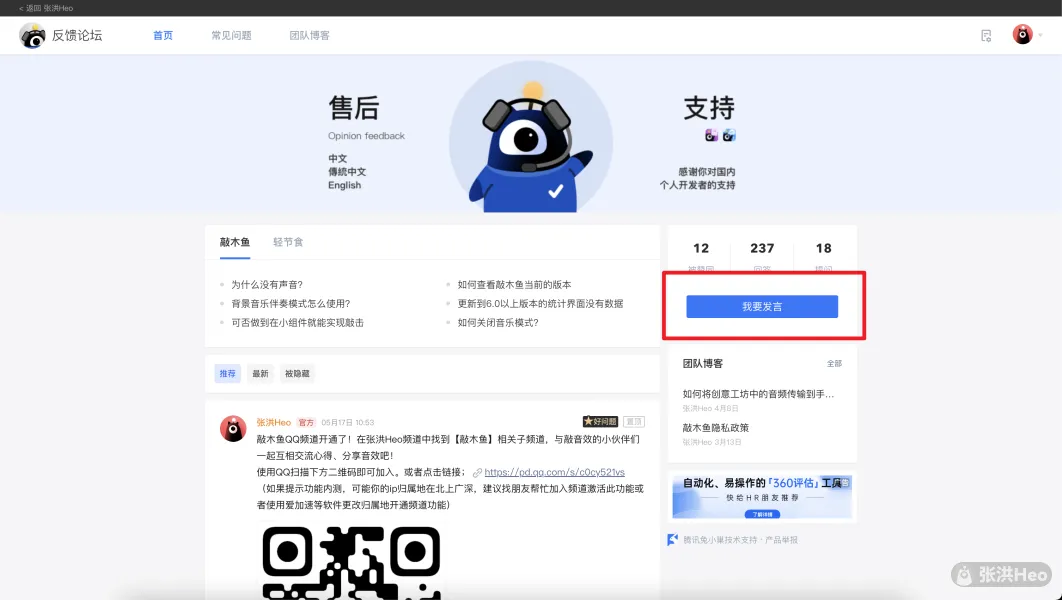This screenshot has width=1062, height=600.
Task: Switch to the 首页 navigation tab
Action: (163, 35)
